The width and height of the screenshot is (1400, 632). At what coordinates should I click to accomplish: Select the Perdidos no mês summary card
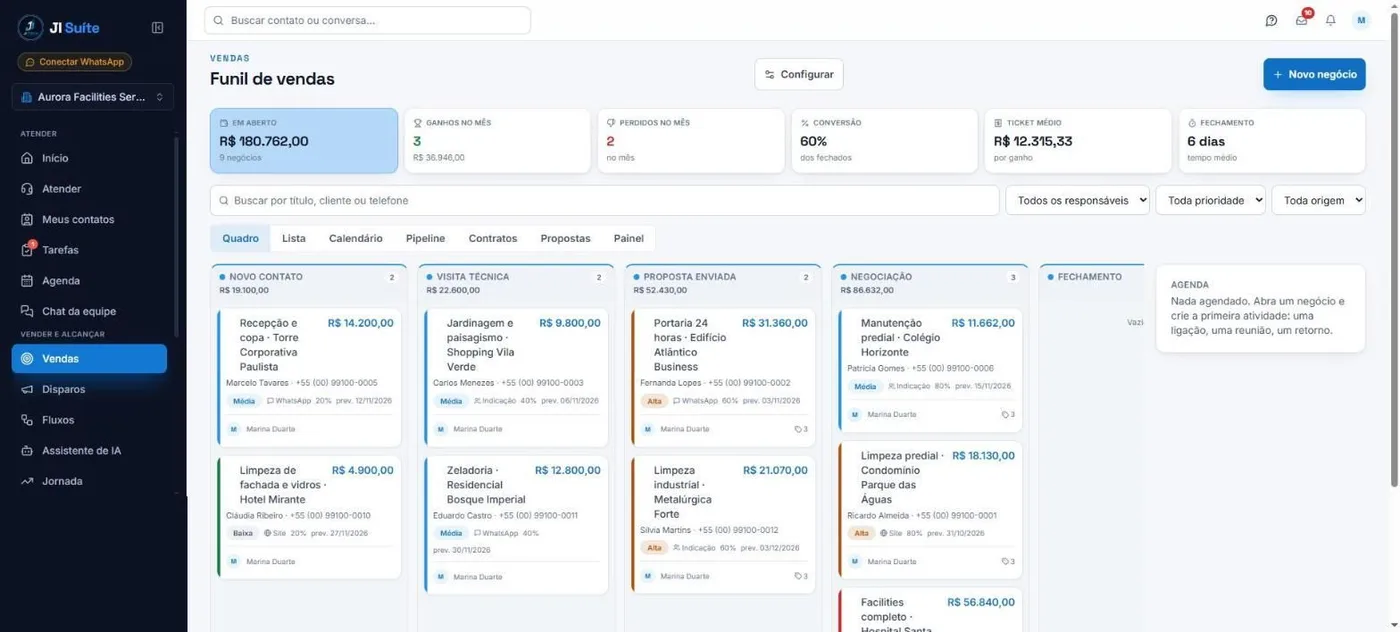[x=691, y=141]
